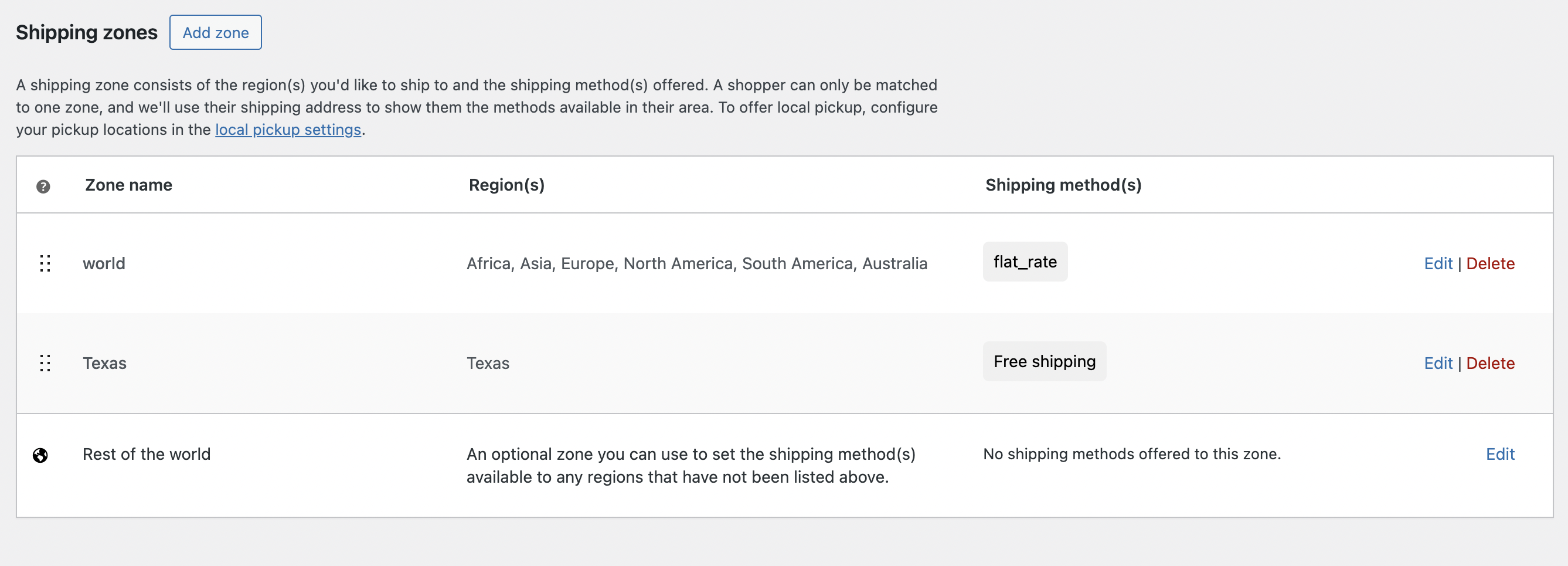Open the local pickup settings link

click(288, 130)
